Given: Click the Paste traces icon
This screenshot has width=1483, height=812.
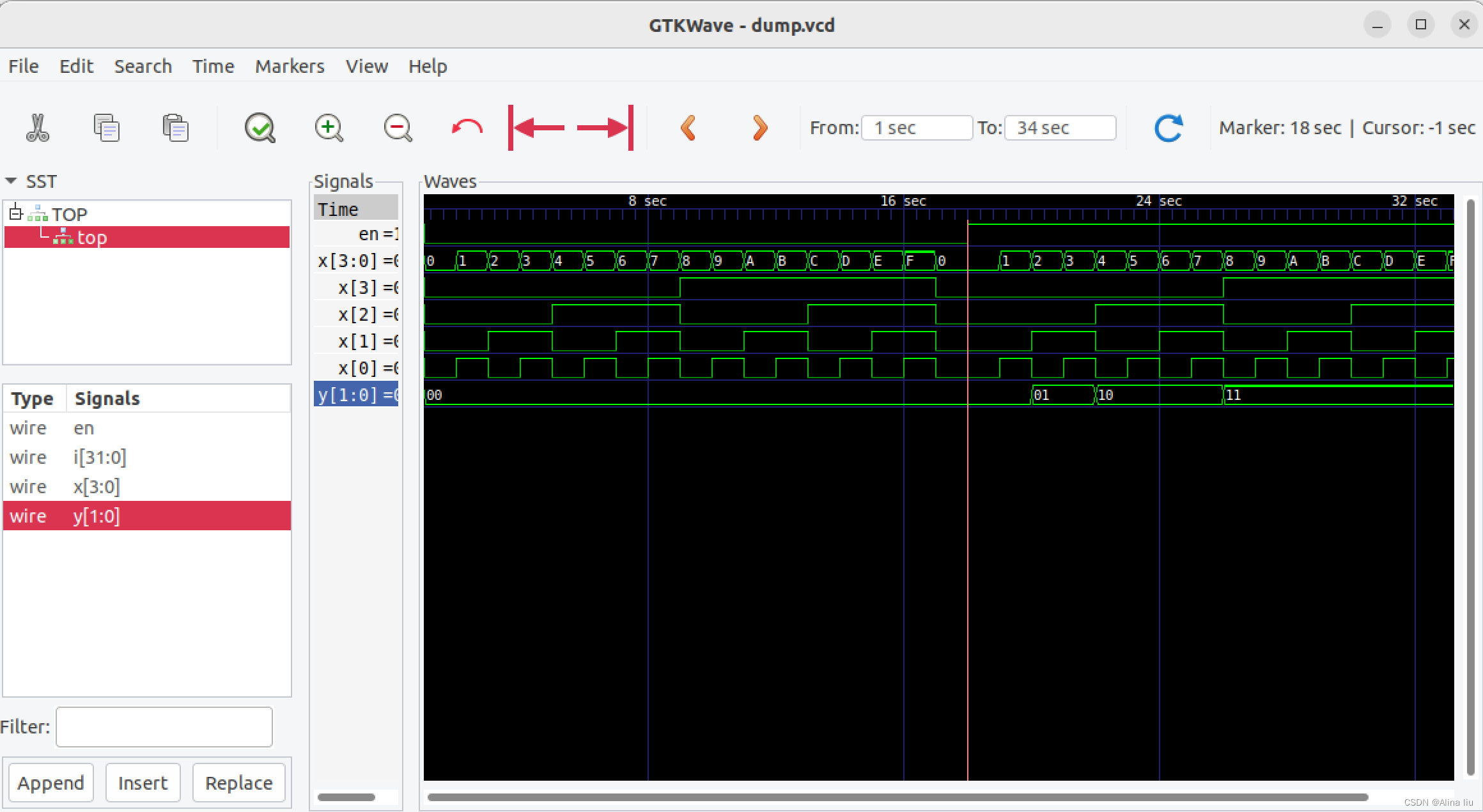Looking at the screenshot, I should (x=175, y=128).
